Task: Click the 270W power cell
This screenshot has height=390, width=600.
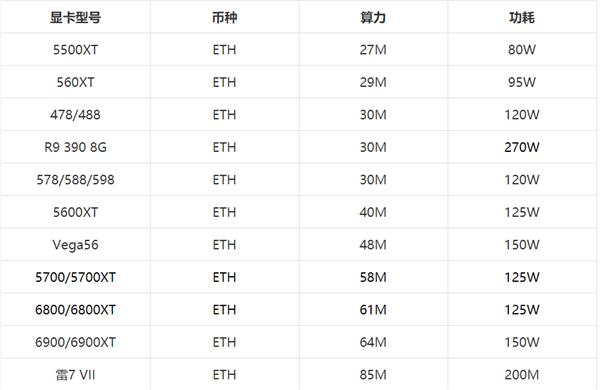Action: (522, 147)
